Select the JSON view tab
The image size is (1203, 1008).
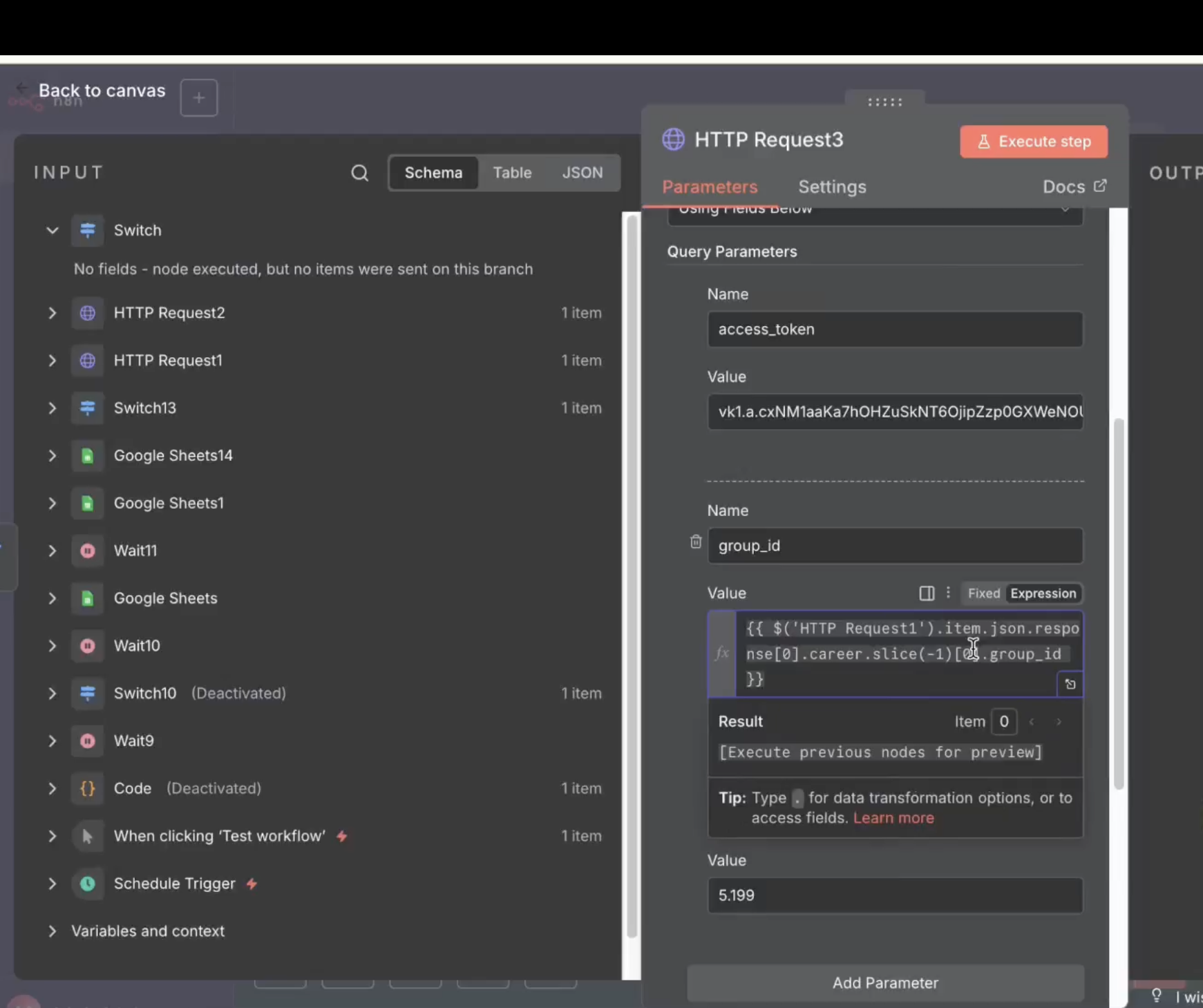[582, 173]
